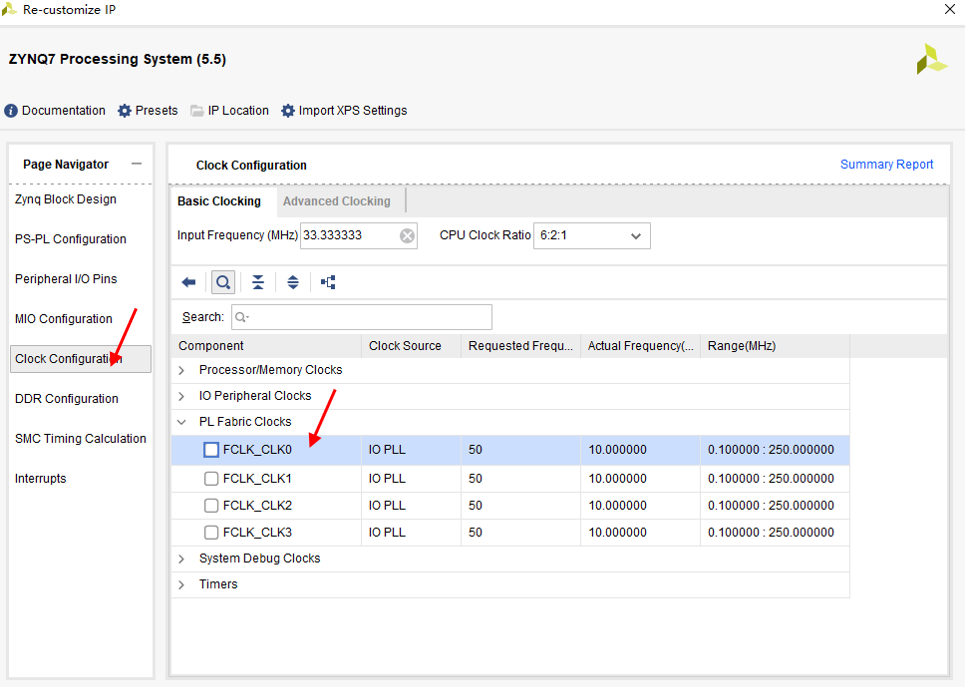Click the Clock Source column header
The image size is (965, 688).
[x=411, y=346]
